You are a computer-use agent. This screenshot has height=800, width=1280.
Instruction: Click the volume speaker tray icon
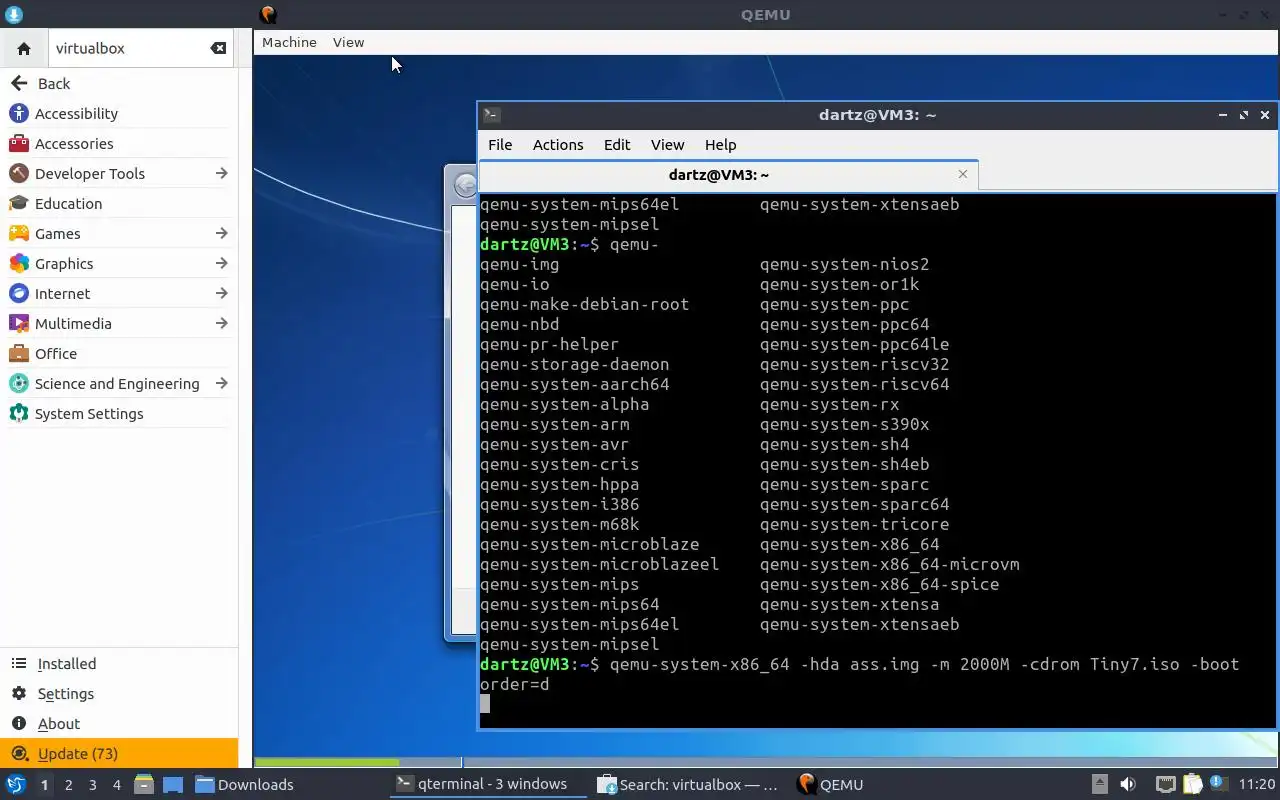(x=1127, y=784)
